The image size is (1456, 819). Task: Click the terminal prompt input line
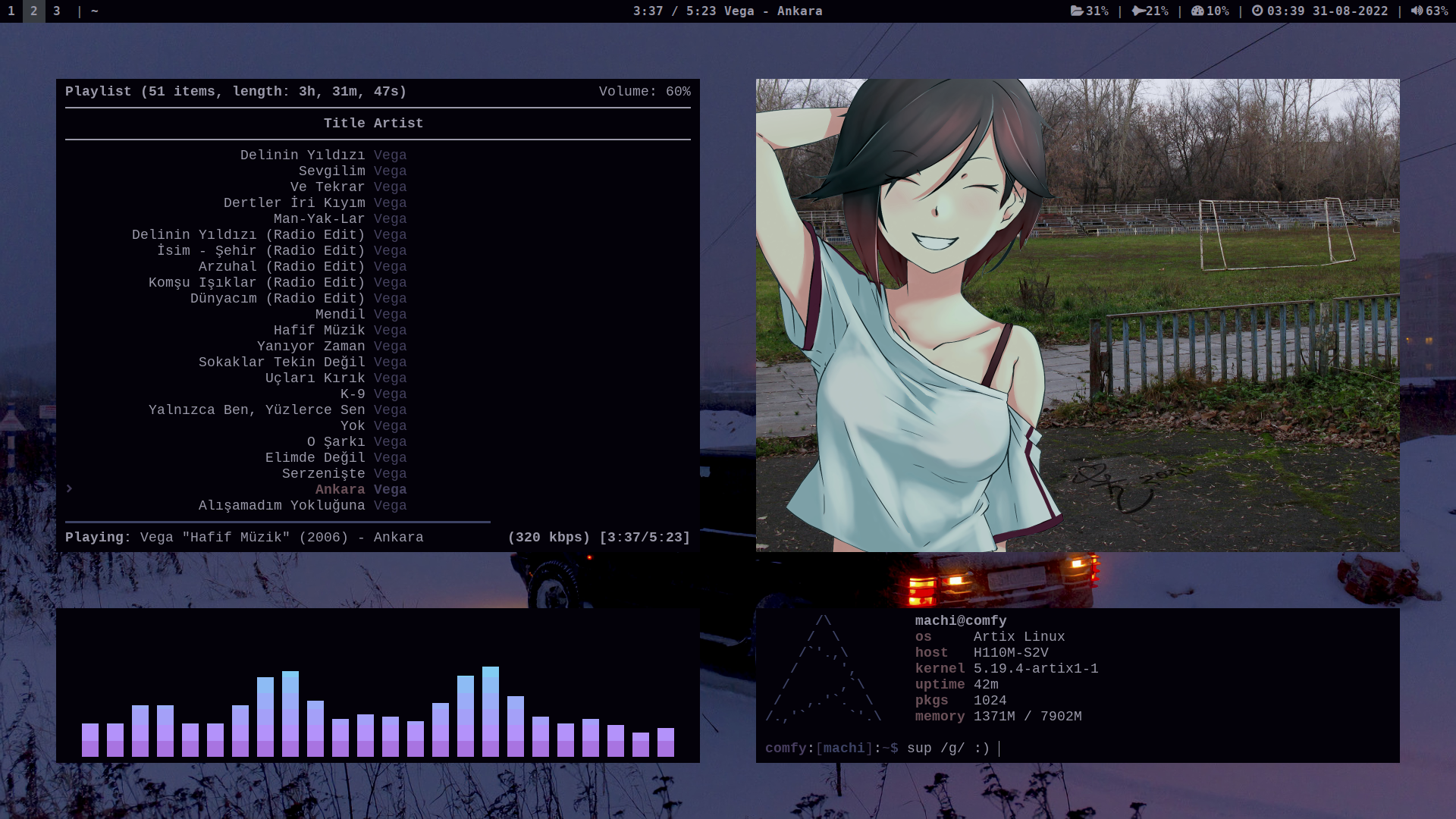click(x=883, y=748)
